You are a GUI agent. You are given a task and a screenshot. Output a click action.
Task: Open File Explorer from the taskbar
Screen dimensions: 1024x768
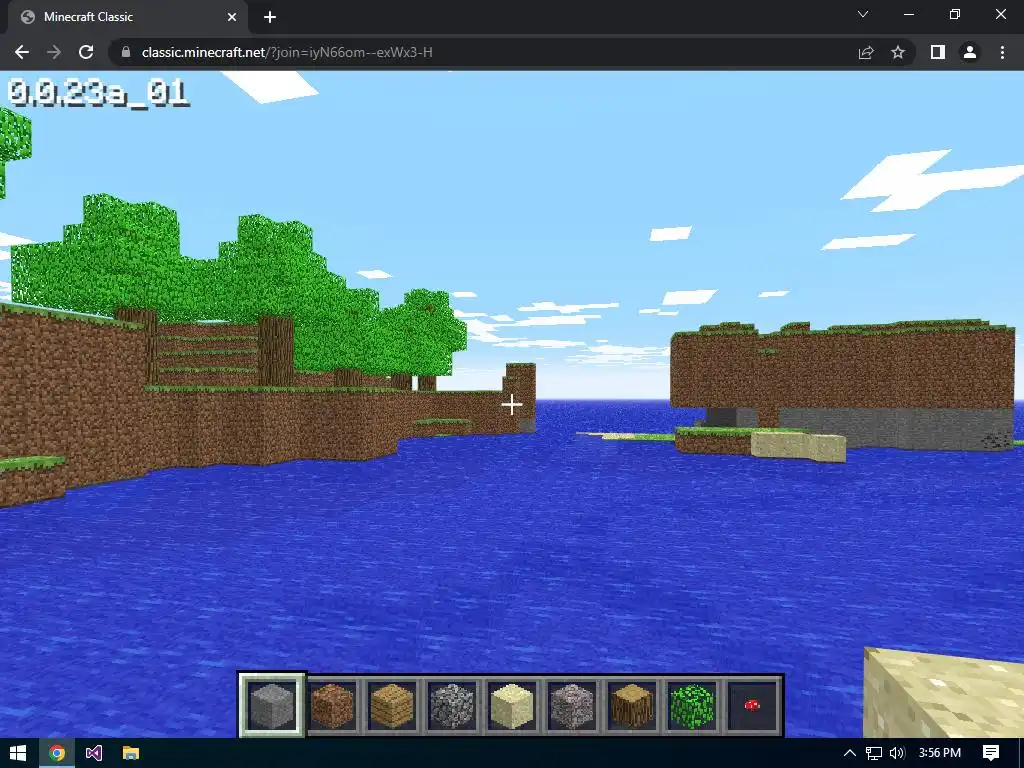(131, 753)
